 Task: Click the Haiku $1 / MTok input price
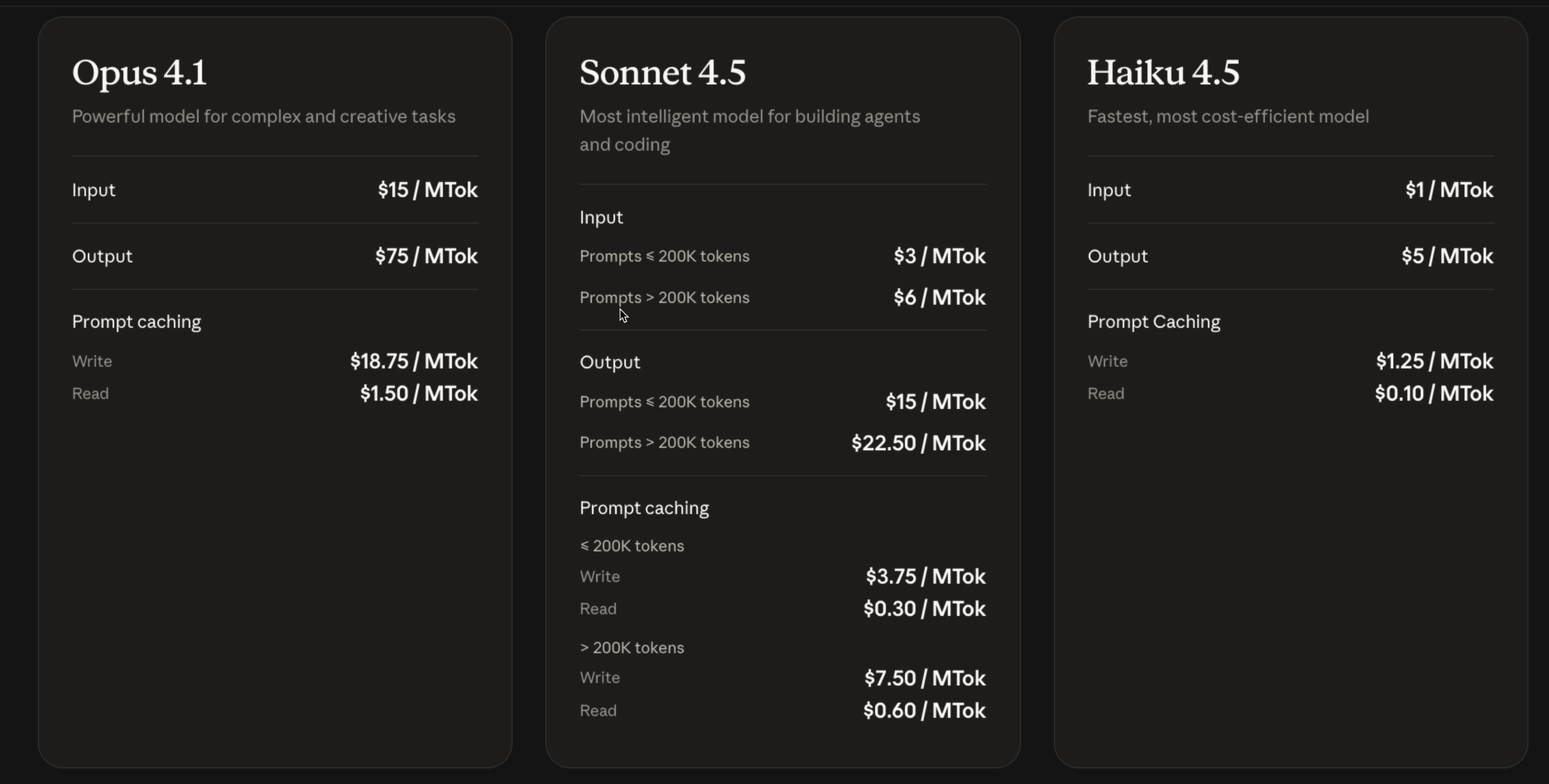(x=1449, y=190)
